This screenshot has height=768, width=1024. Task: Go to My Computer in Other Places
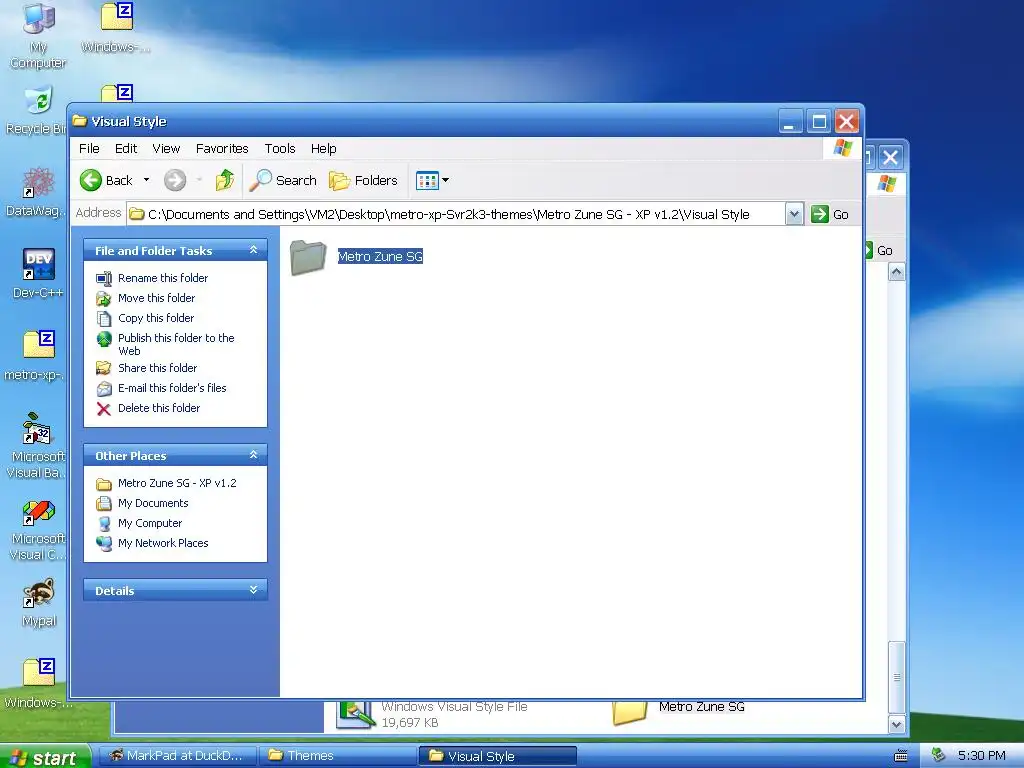(x=150, y=523)
